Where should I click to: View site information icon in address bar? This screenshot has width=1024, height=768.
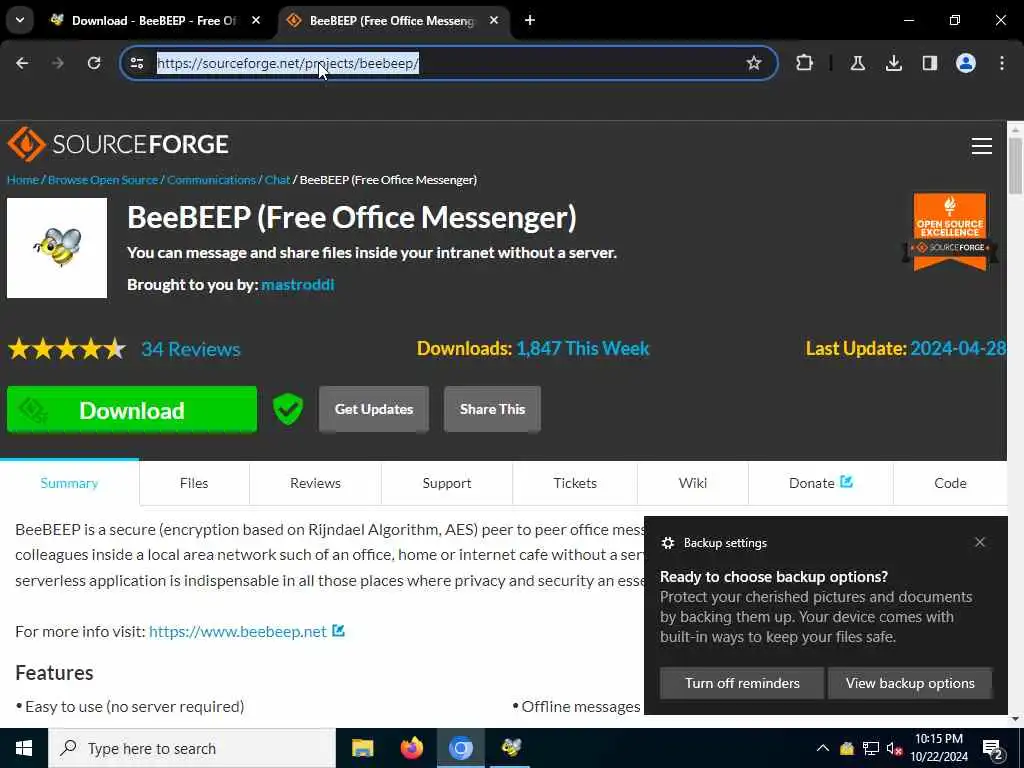(137, 63)
